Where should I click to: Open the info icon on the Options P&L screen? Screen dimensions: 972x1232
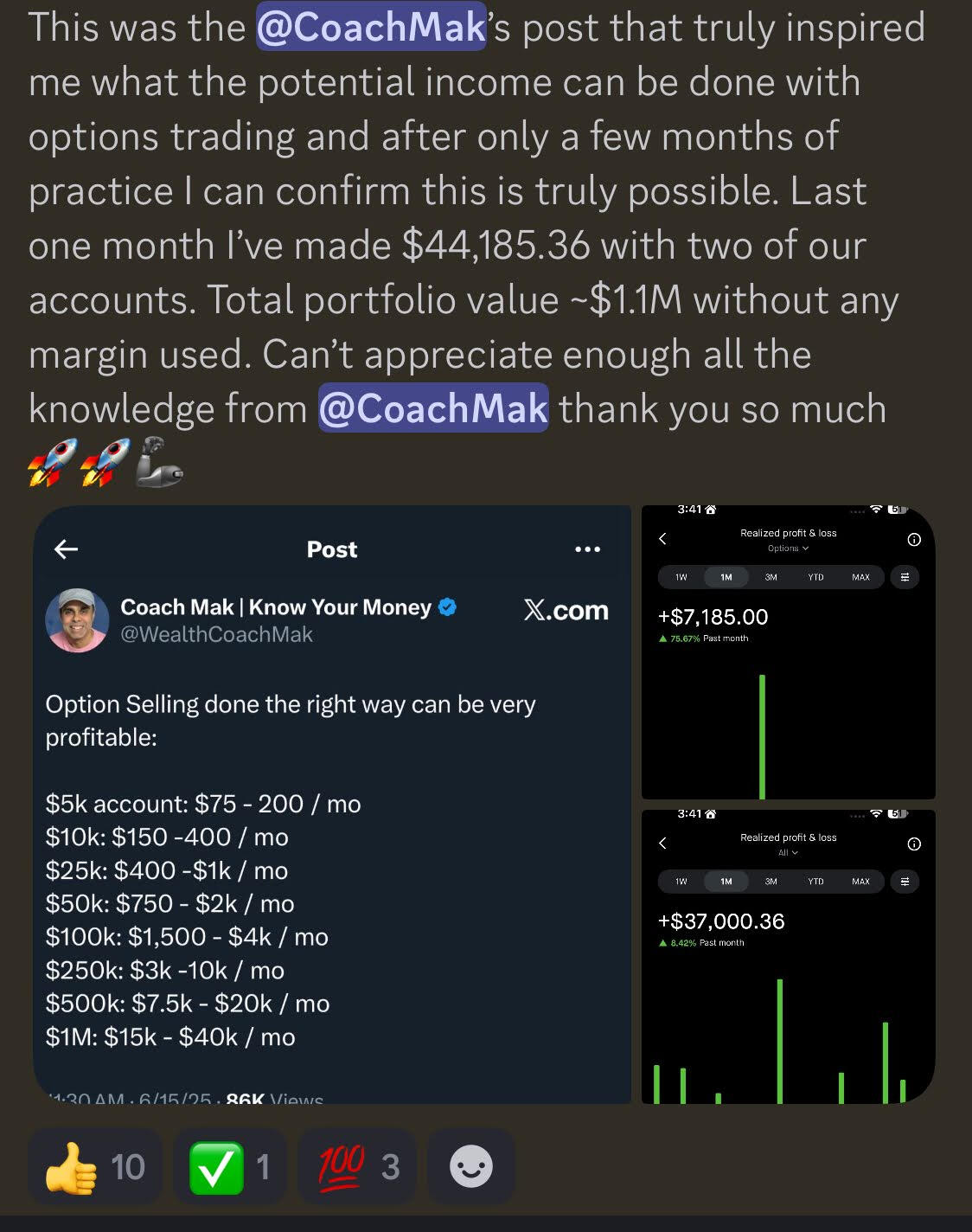coord(914,540)
